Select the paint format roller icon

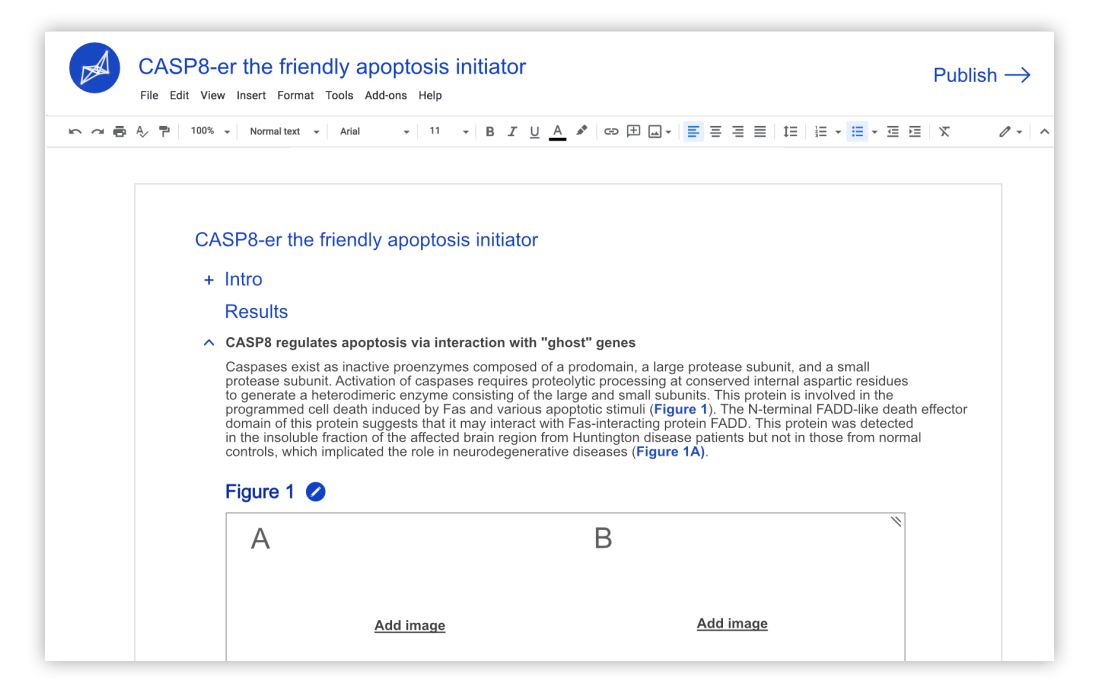point(164,132)
